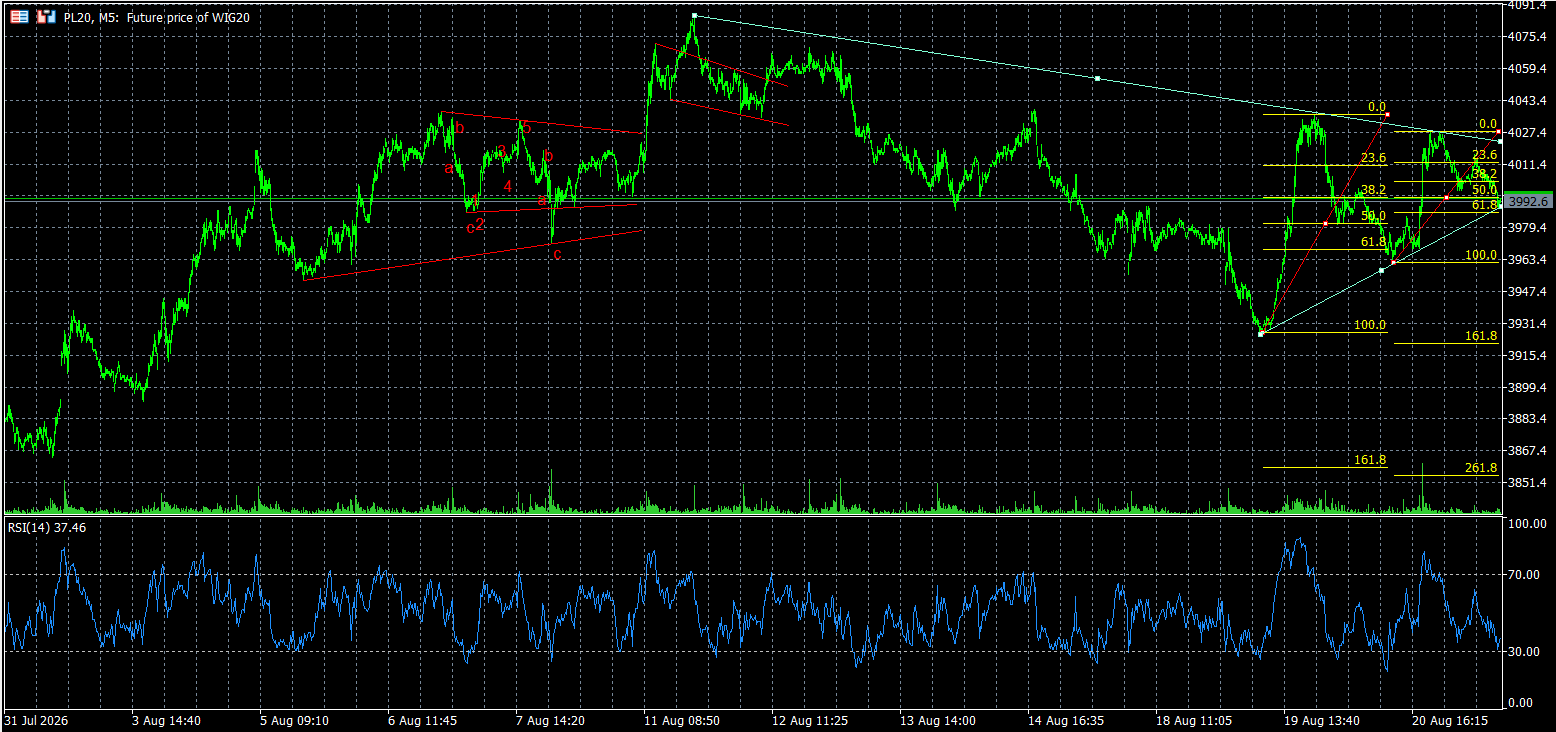Click the "7 Aug 14:20" time label
Viewport: 1556px width, 732px height.
[550, 720]
